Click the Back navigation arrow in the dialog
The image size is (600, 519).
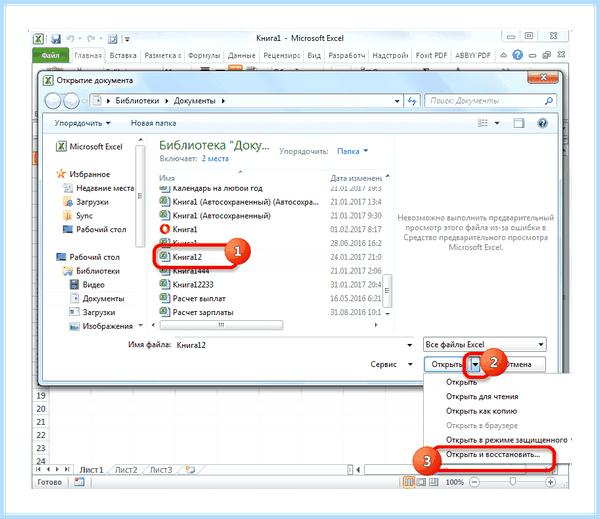pyautogui.click(x=53, y=101)
